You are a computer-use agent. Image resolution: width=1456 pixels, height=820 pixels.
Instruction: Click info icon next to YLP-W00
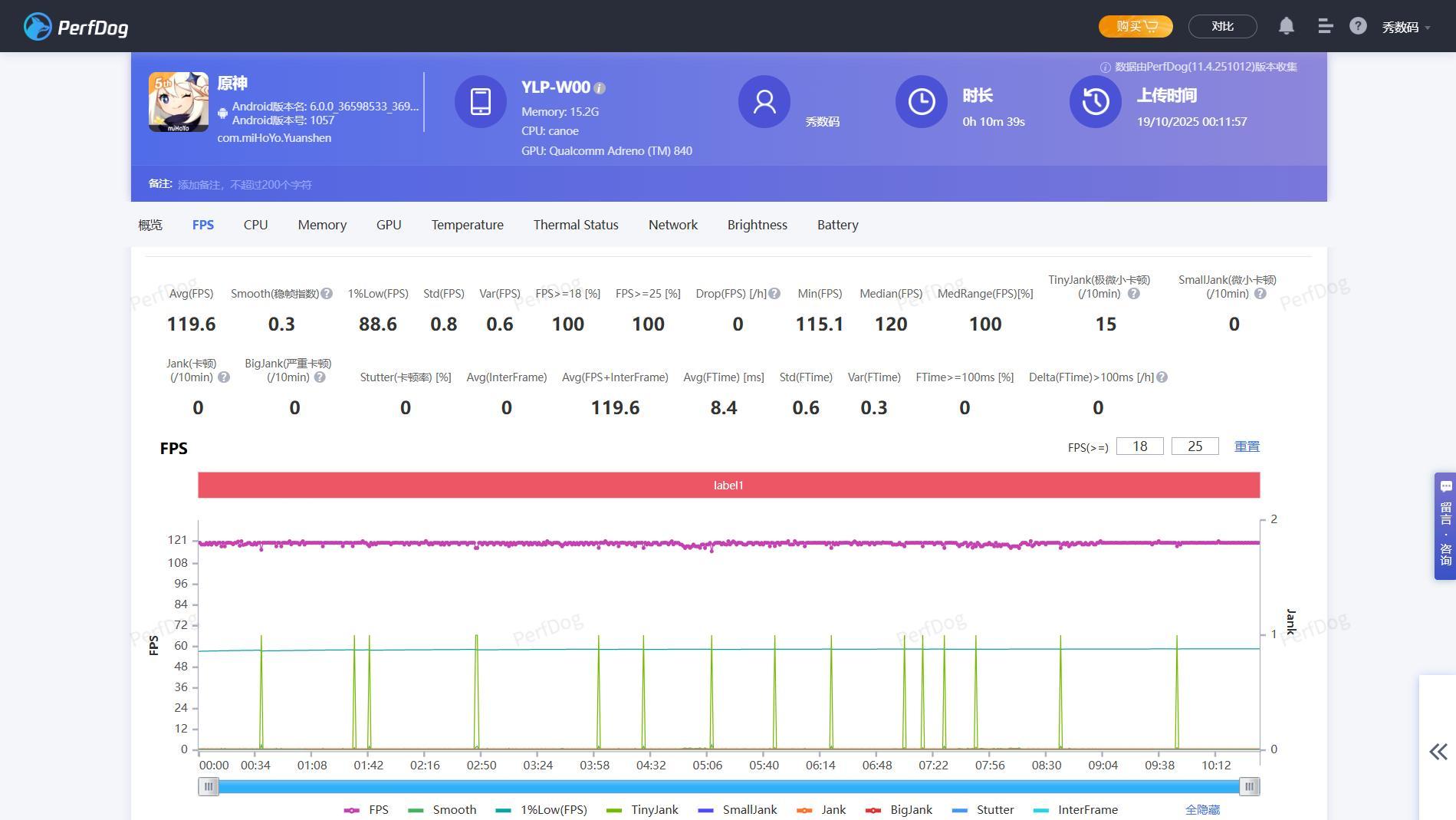coord(600,88)
